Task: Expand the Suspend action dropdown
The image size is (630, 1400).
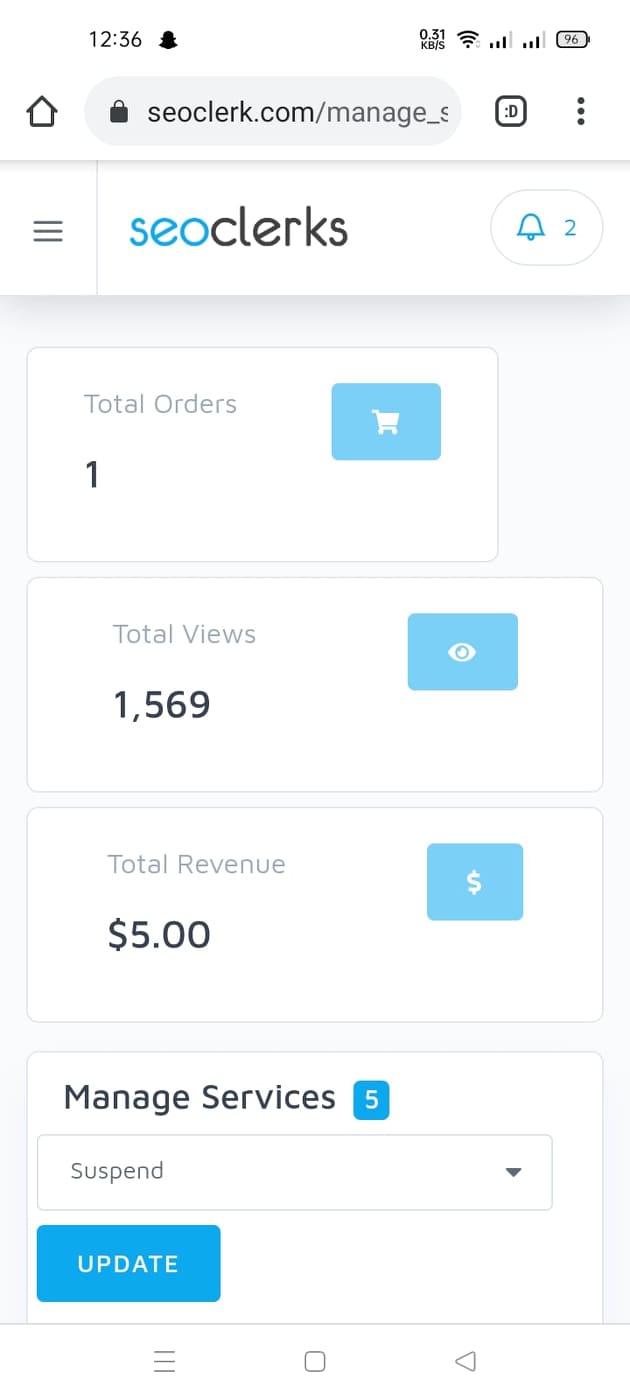Action: (x=294, y=1172)
